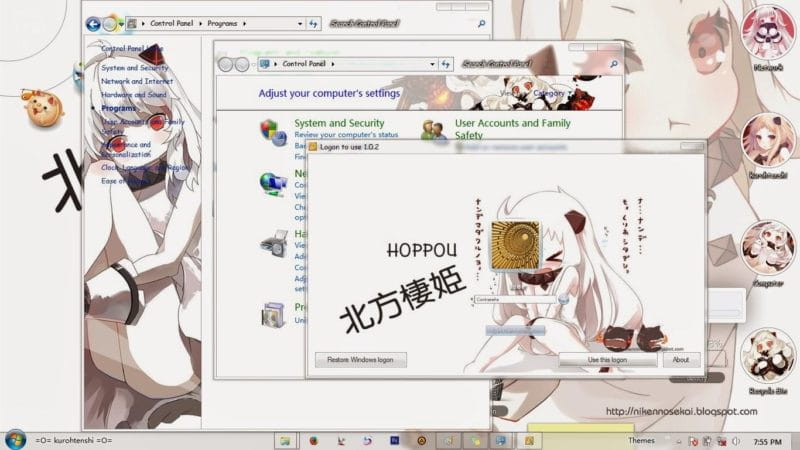Open the System and Security shield icon
This screenshot has height=450, width=800.
(x=273, y=132)
